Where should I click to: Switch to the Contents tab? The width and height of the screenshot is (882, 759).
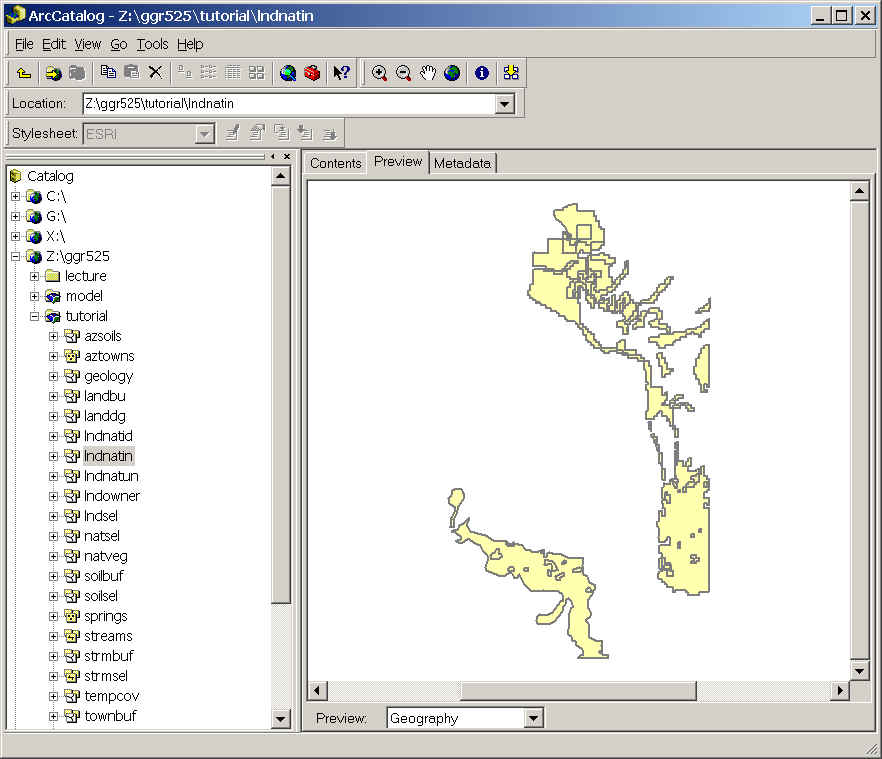coord(335,163)
